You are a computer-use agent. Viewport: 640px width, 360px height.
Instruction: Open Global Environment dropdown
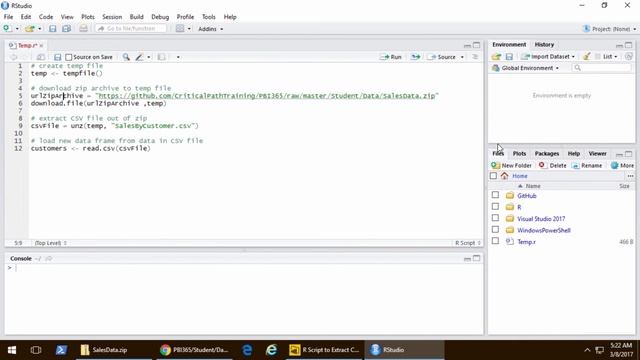tap(525, 68)
